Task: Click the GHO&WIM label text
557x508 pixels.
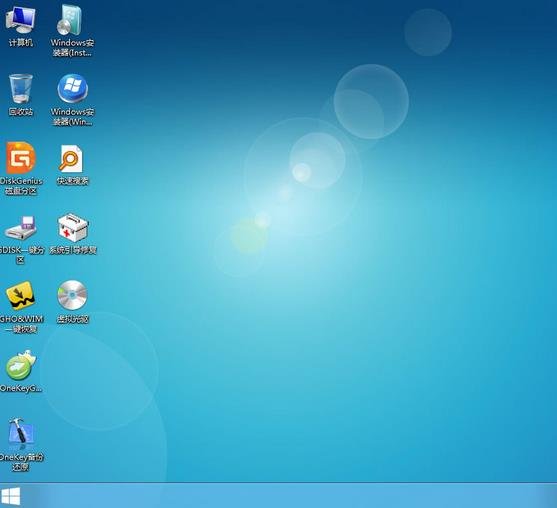Action: pyautogui.click(x=21, y=319)
